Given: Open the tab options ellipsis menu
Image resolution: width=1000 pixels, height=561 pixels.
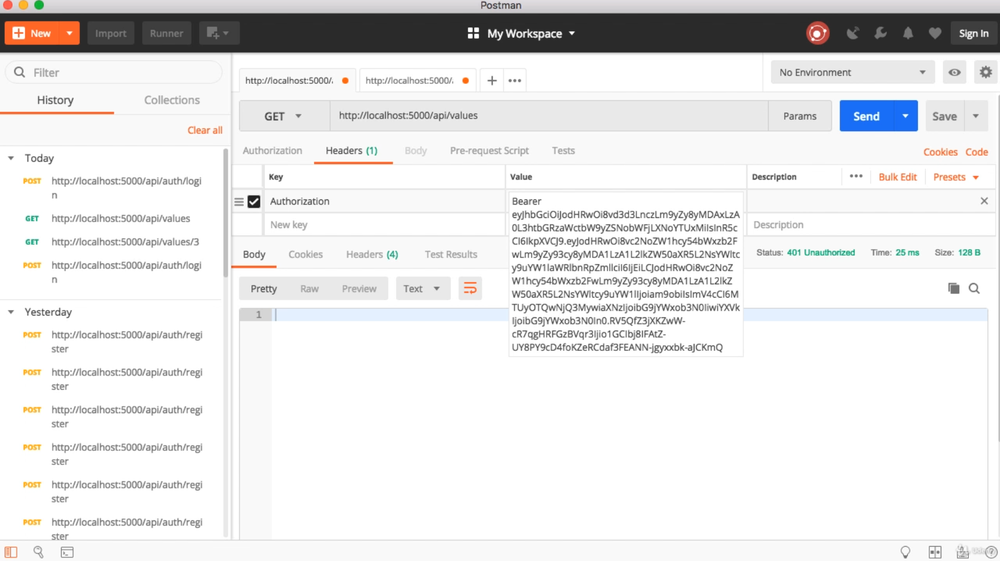Looking at the screenshot, I should [x=515, y=80].
